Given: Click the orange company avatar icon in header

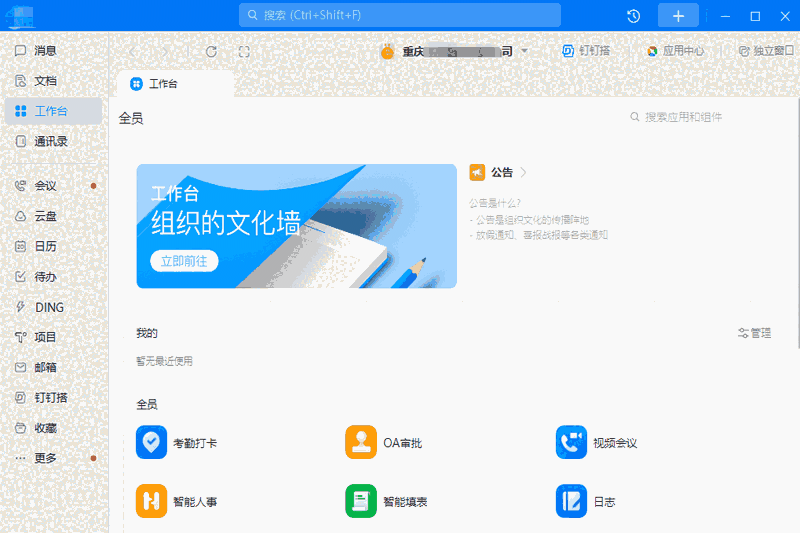Looking at the screenshot, I should tap(388, 52).
